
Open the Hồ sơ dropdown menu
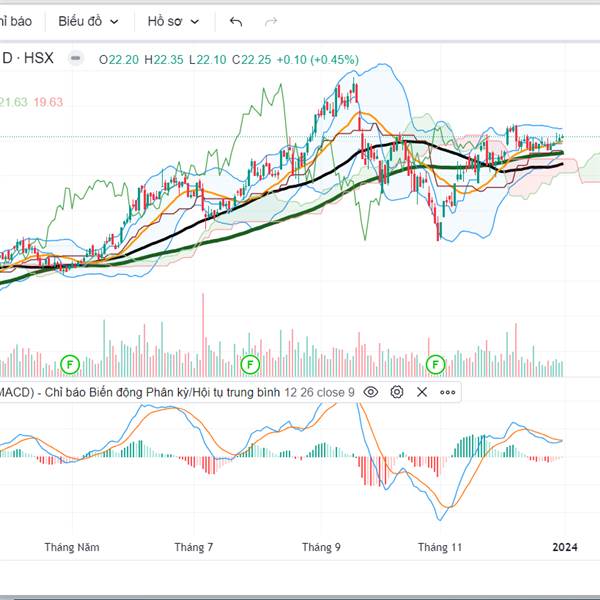(x=173, y=21)
